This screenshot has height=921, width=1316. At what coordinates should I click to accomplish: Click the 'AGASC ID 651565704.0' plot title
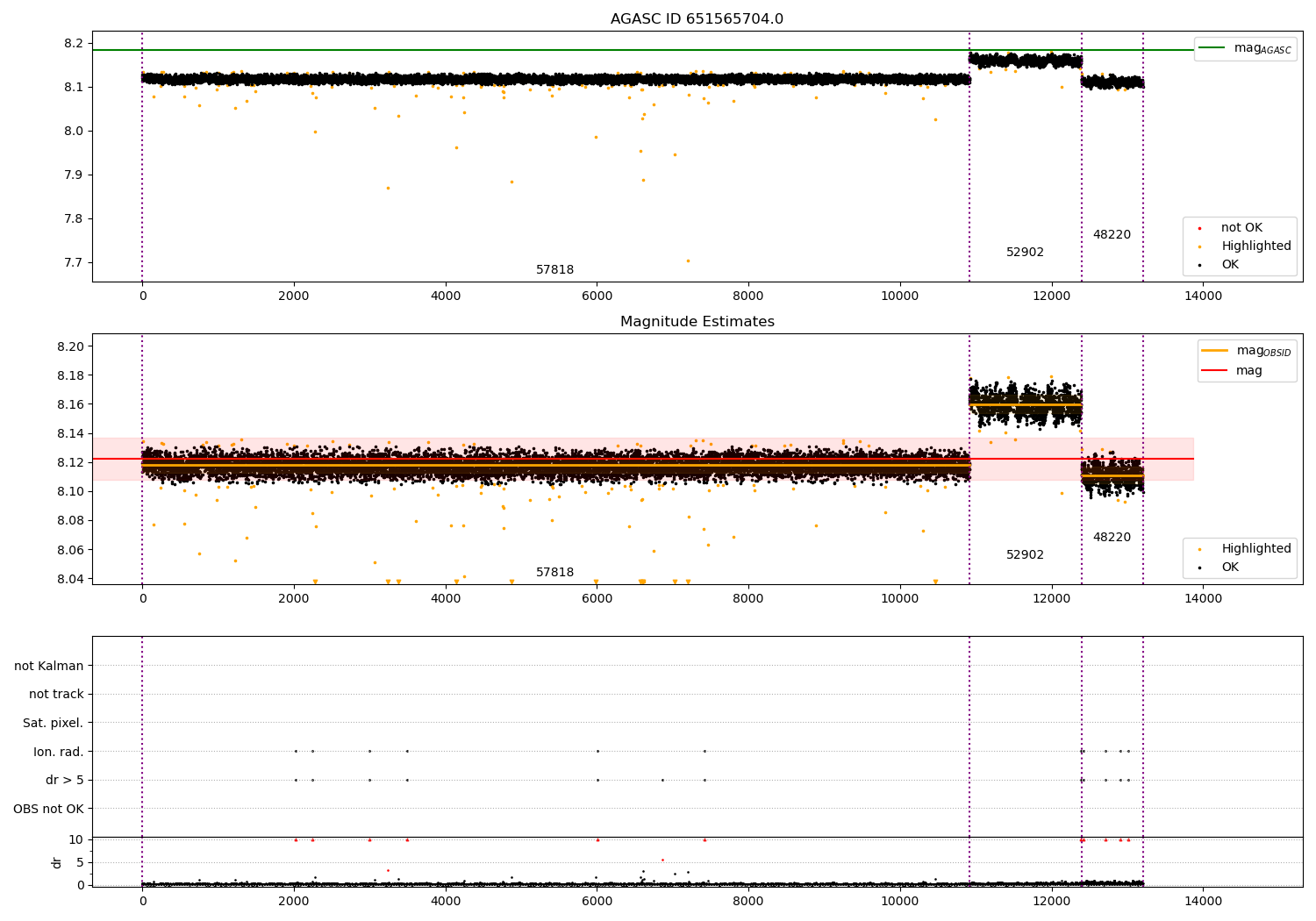[697, 19]
